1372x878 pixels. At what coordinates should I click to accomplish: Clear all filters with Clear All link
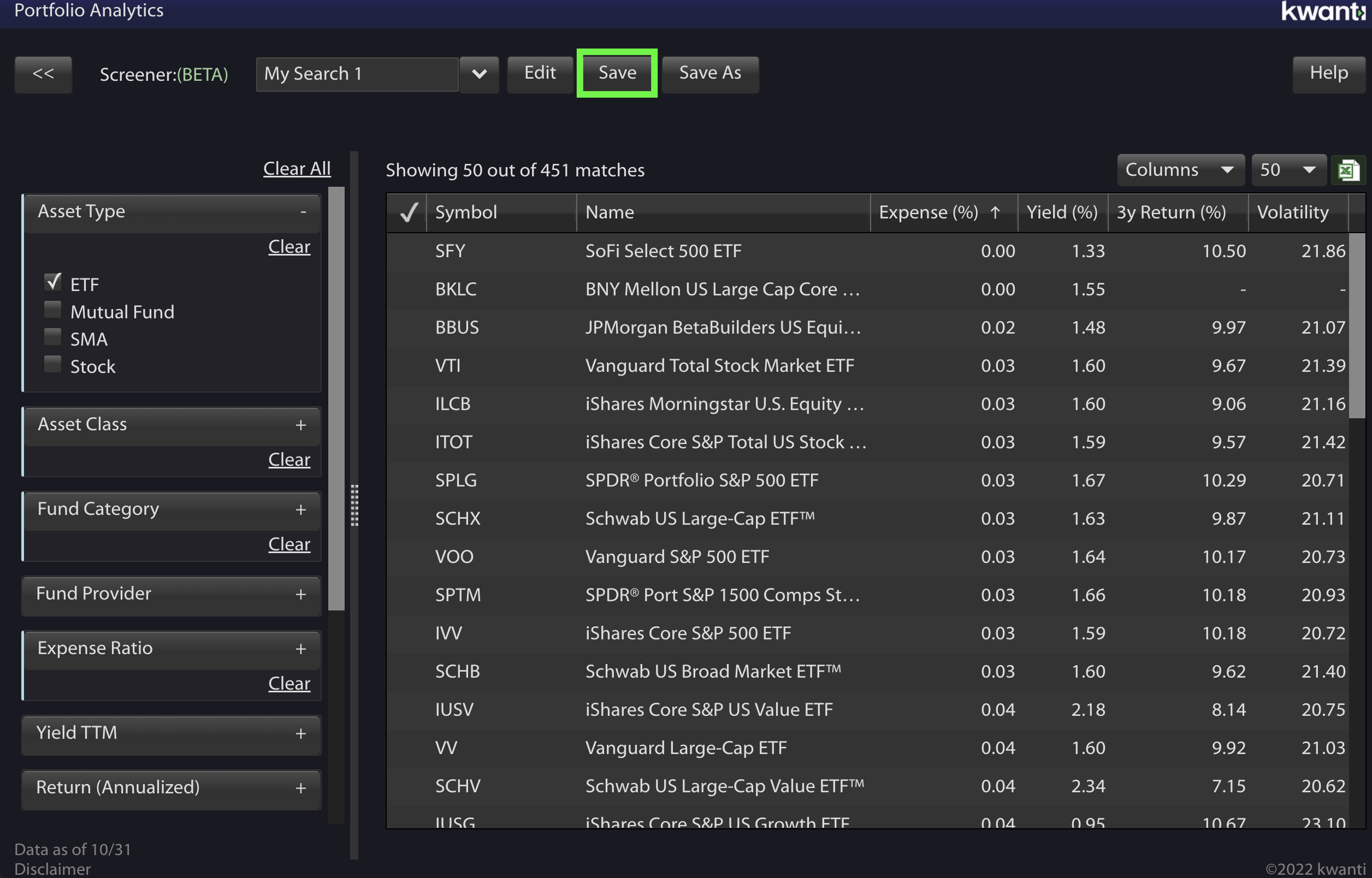[x=297, y=169]
